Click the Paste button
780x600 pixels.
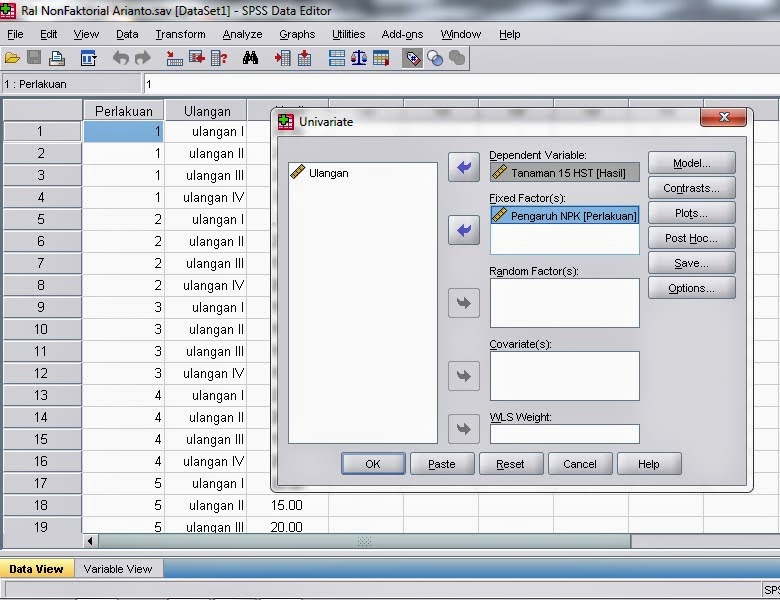442,464
